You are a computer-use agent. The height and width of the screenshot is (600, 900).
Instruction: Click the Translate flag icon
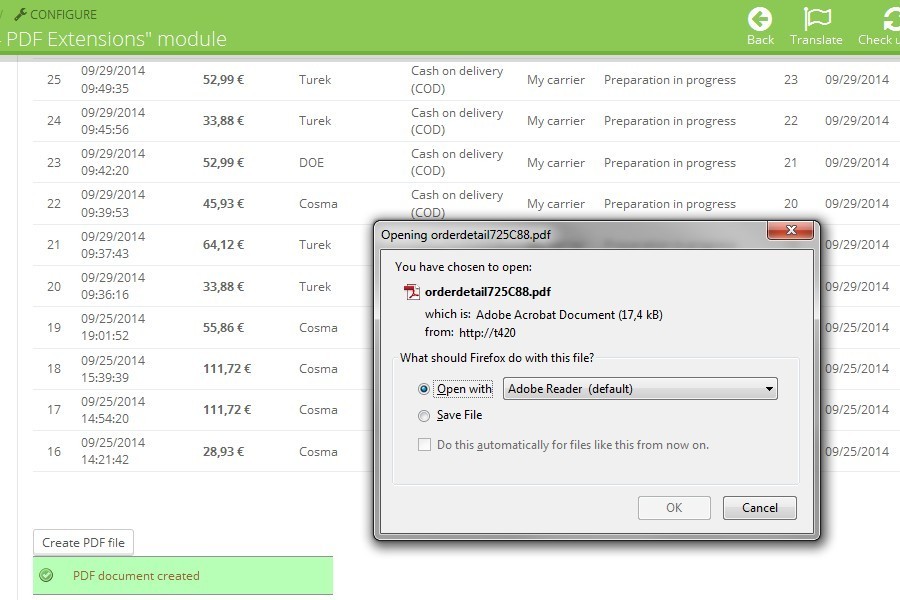click(816, 19)
